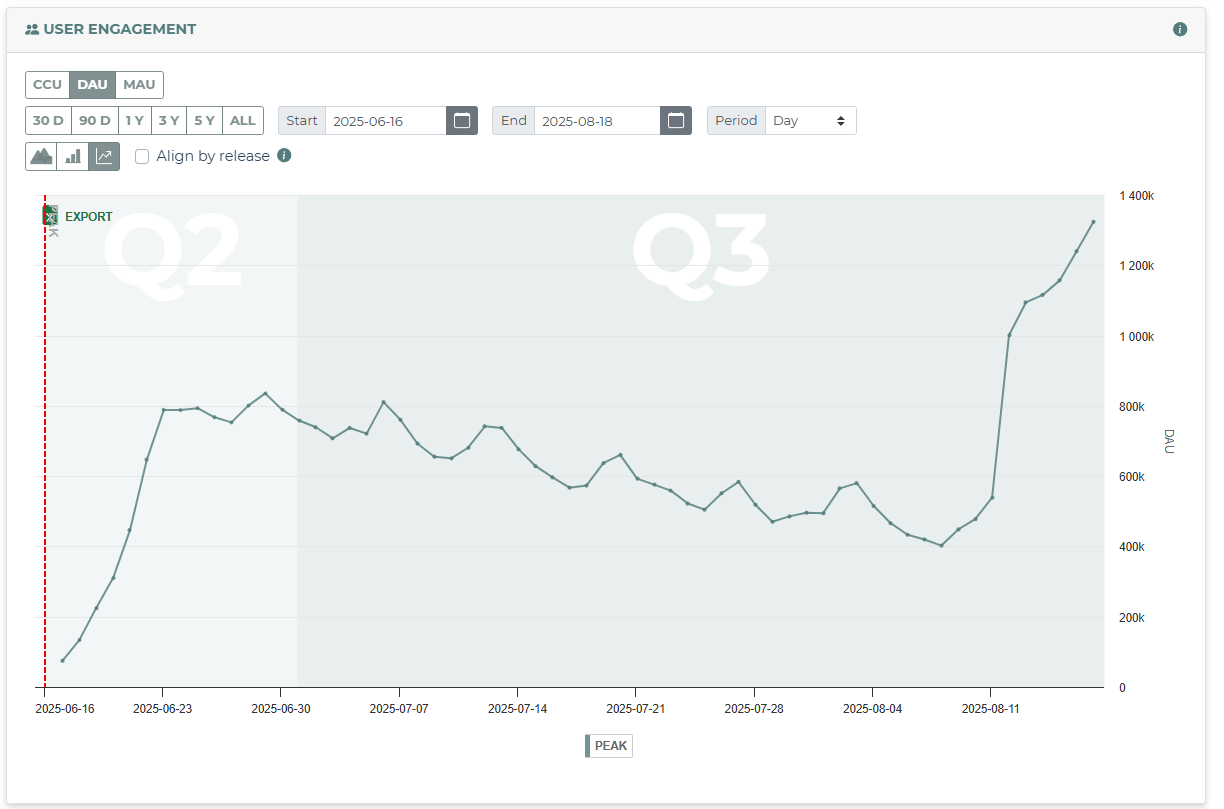This screenshot has height=809, width=1224.
Task: Open the Start date calendar picker
Action: tap(462, 121)
